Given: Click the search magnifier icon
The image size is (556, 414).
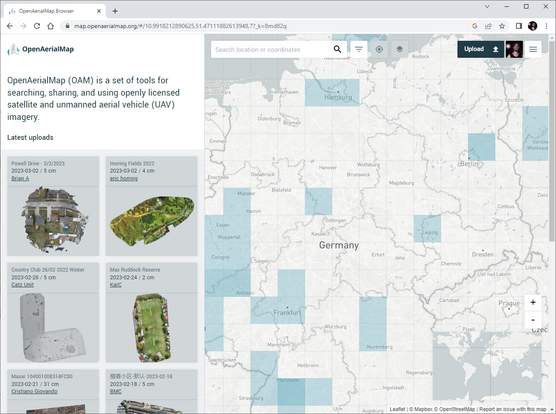Looking at the screenshot, I should (x=337, y=49).
